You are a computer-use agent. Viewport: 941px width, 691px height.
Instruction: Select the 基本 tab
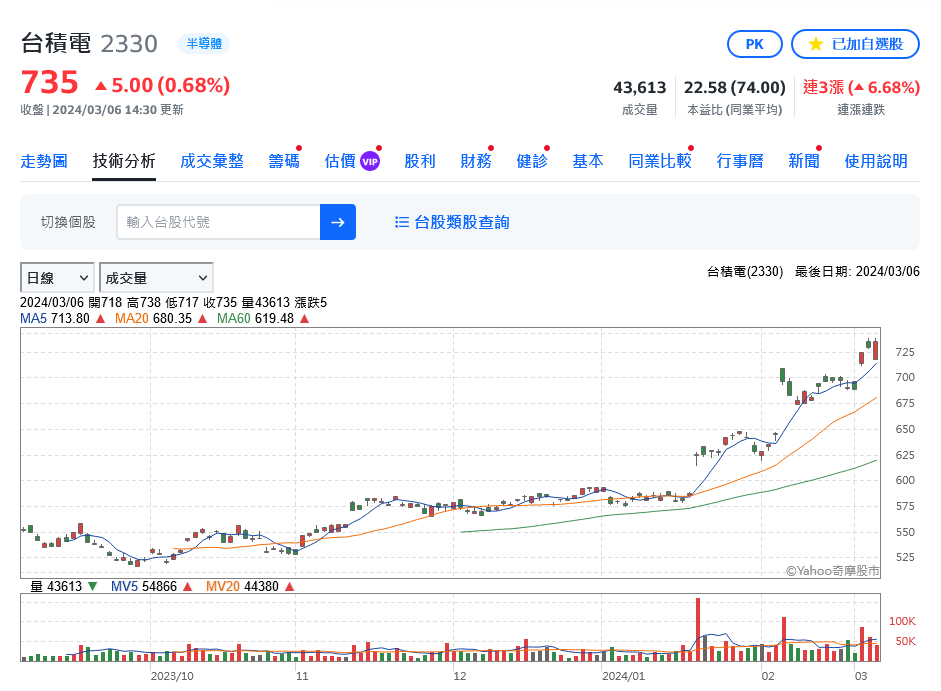click(x=588, y=161)
